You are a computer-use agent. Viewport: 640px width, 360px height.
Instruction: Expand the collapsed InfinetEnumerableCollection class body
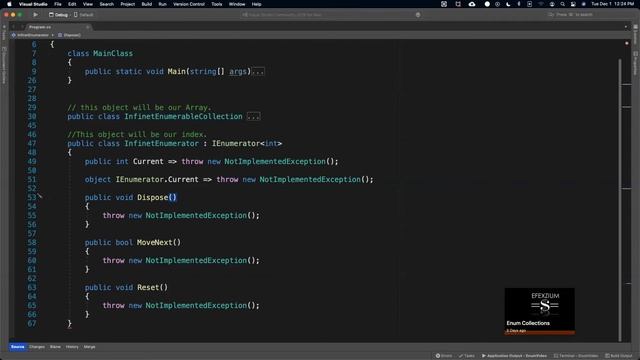tap(253, 117)
